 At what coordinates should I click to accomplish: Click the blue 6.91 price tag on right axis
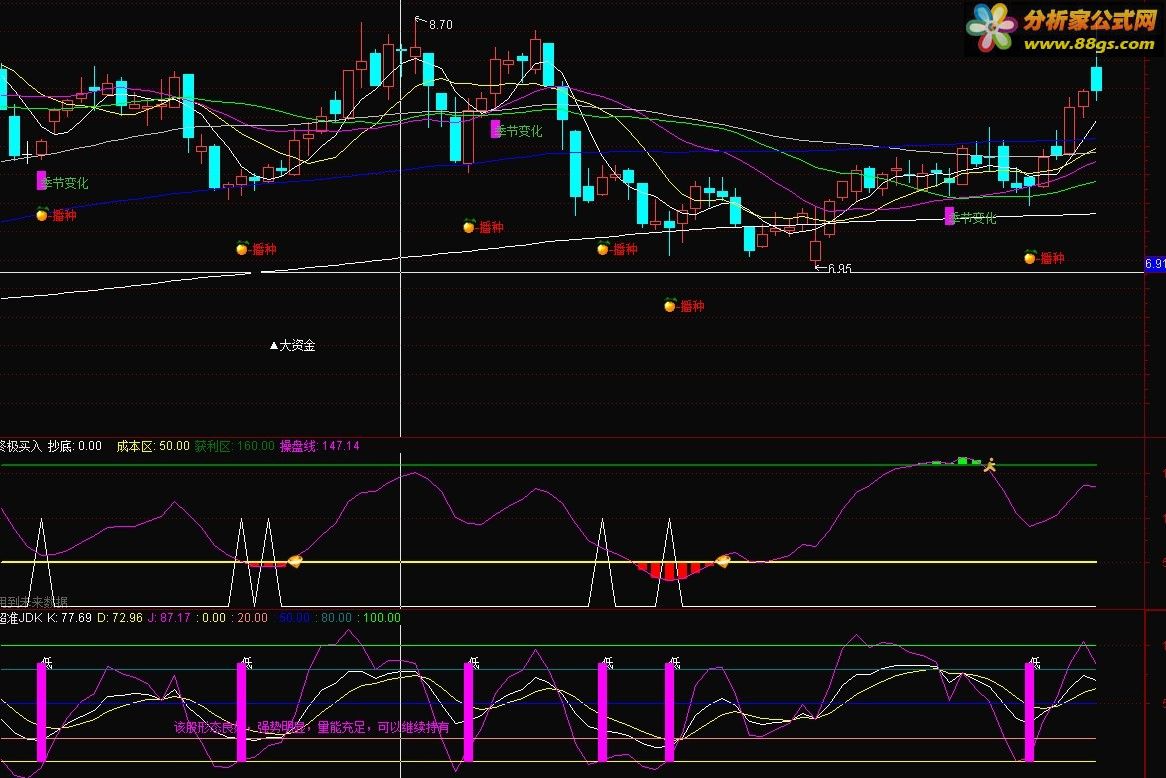(1155, 264)
